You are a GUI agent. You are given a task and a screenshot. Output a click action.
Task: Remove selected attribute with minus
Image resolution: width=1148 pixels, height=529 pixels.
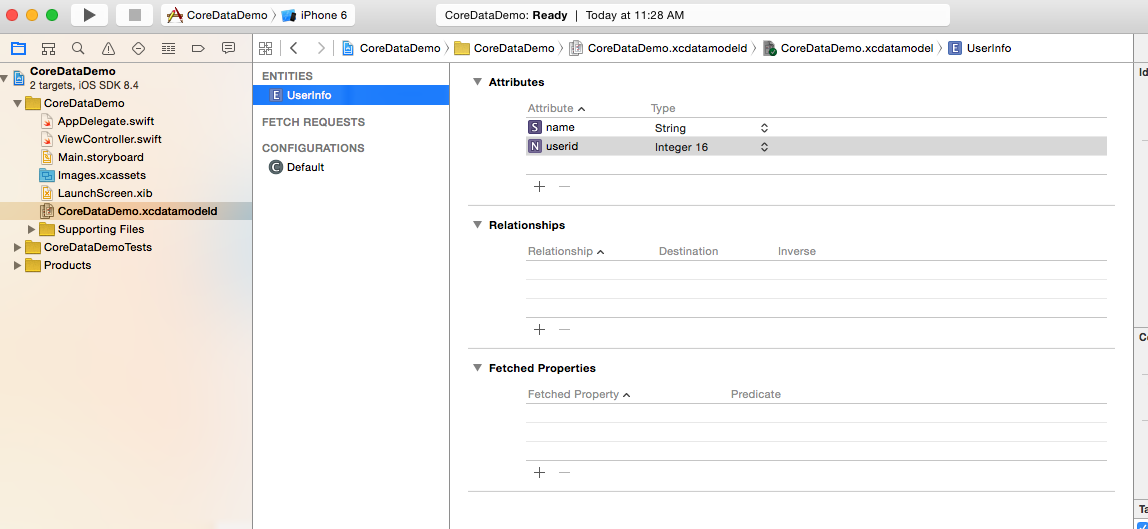564,187
